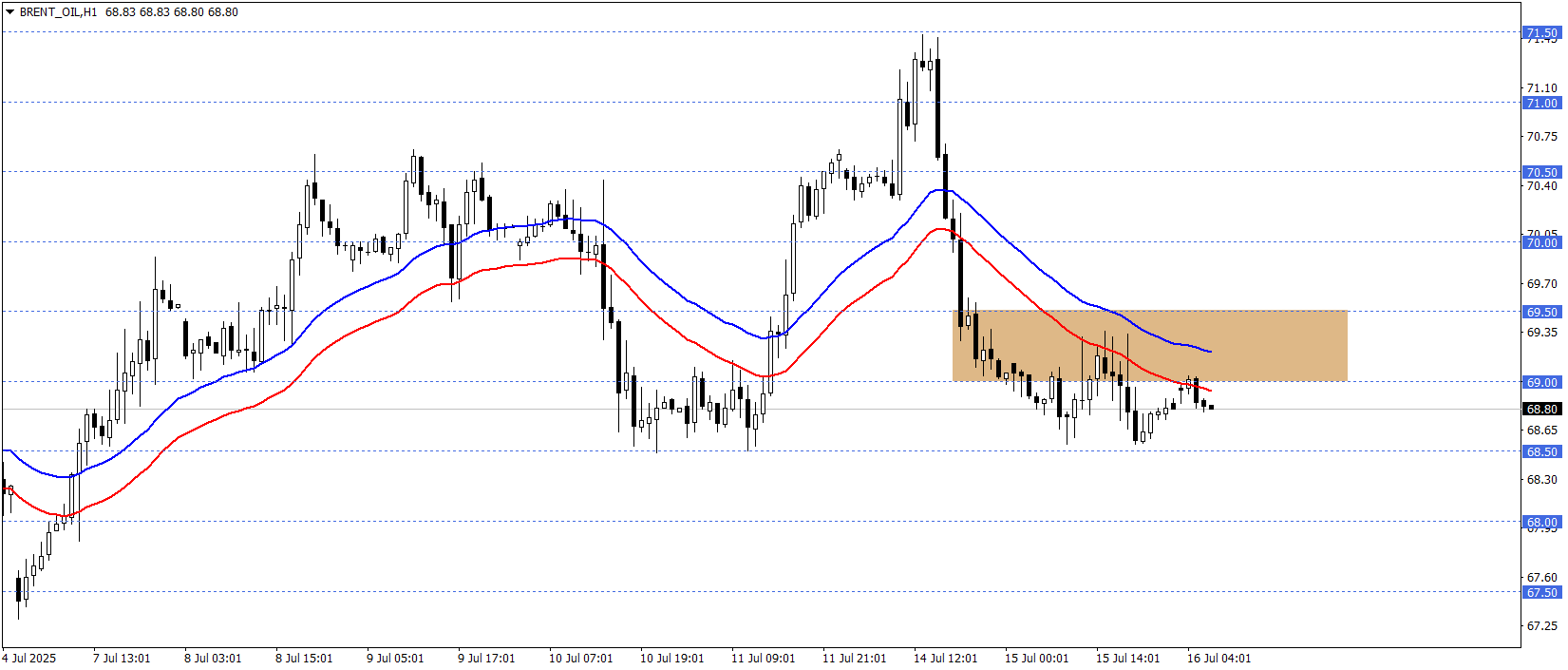Viewport: 1568px width, 670px height.
Task: Click the BRENT_OIL,H1 symbol title
Action: [x=58, y=12]
